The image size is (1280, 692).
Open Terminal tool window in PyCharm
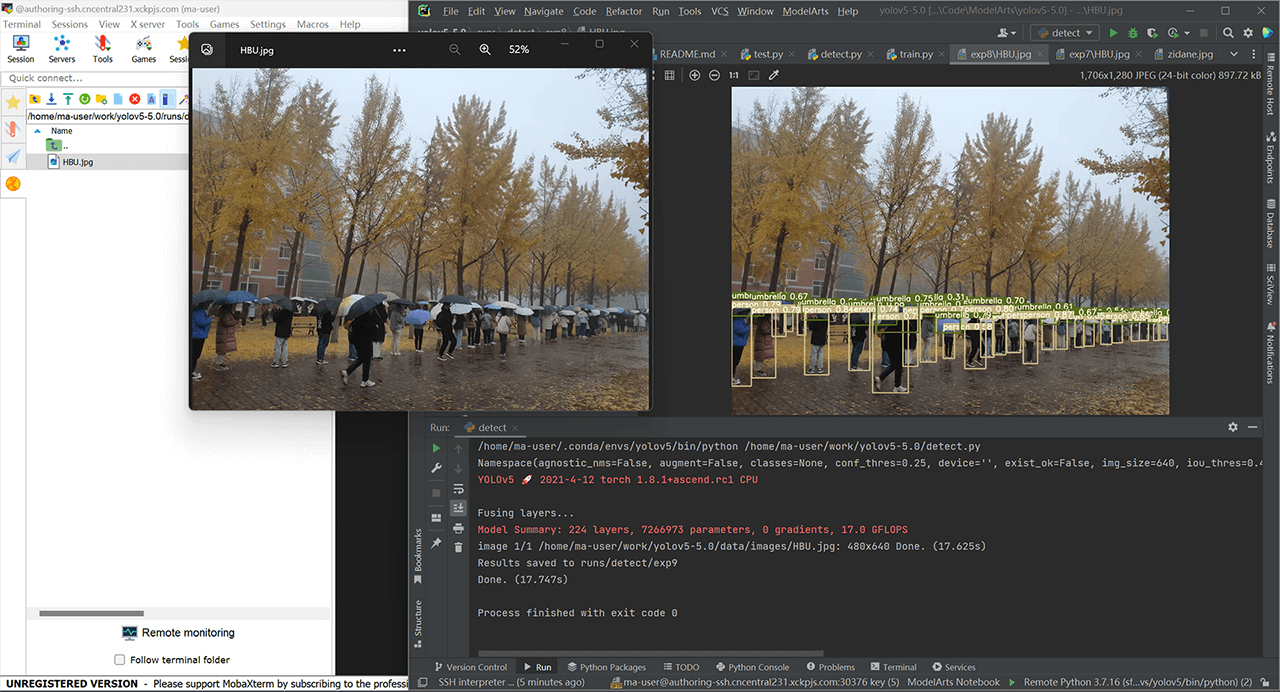click(892, 667)
